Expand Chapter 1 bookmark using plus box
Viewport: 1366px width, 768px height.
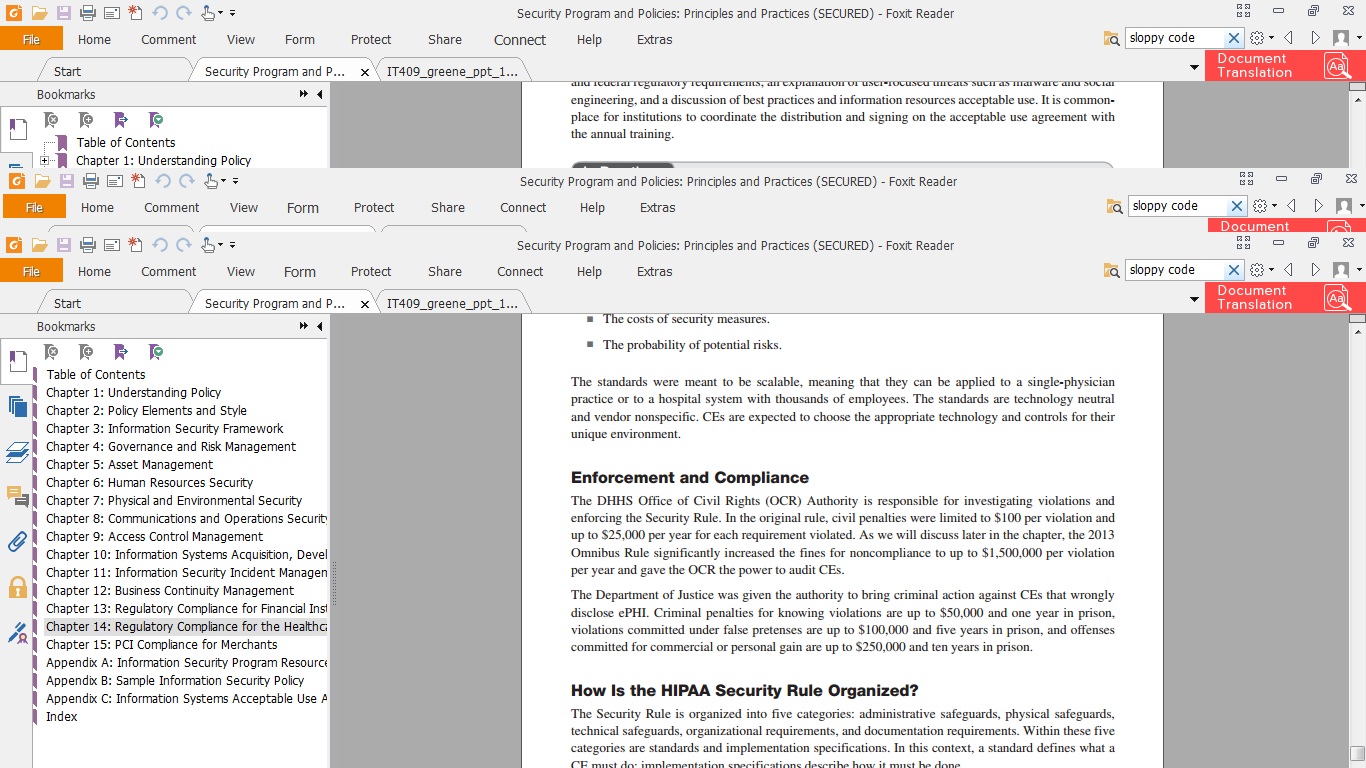coord(45,161)
